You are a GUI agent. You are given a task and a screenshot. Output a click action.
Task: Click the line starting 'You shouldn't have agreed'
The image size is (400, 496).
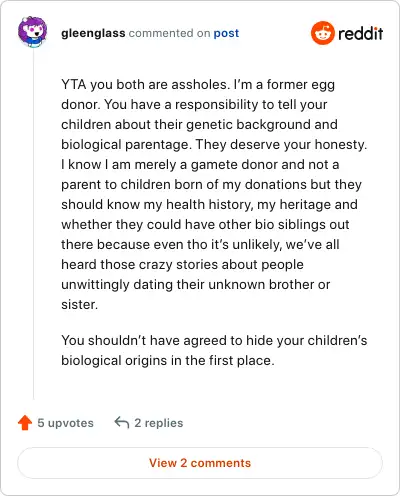[214, 340]
